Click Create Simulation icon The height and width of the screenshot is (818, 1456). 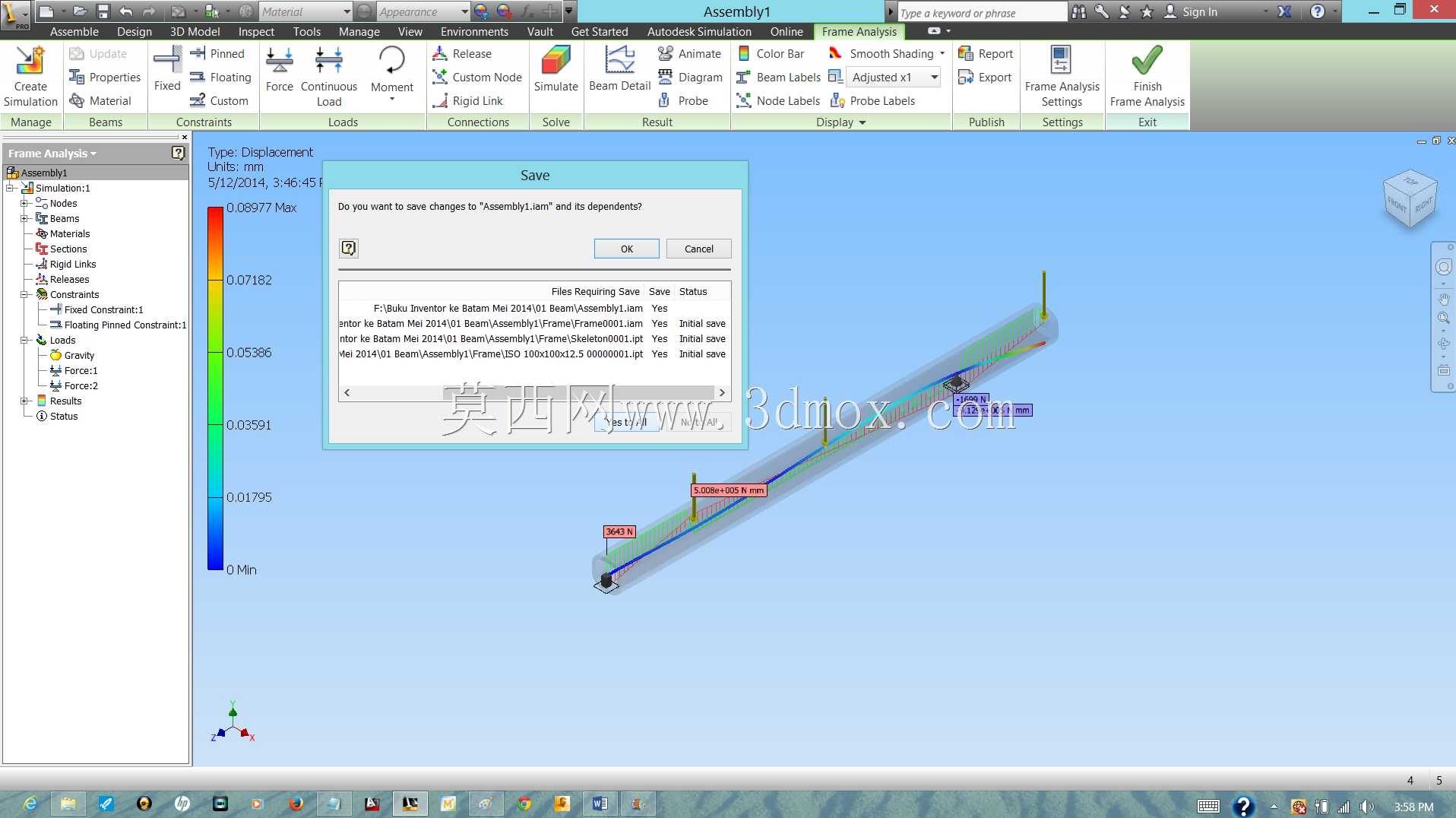[x=30, y=76]
